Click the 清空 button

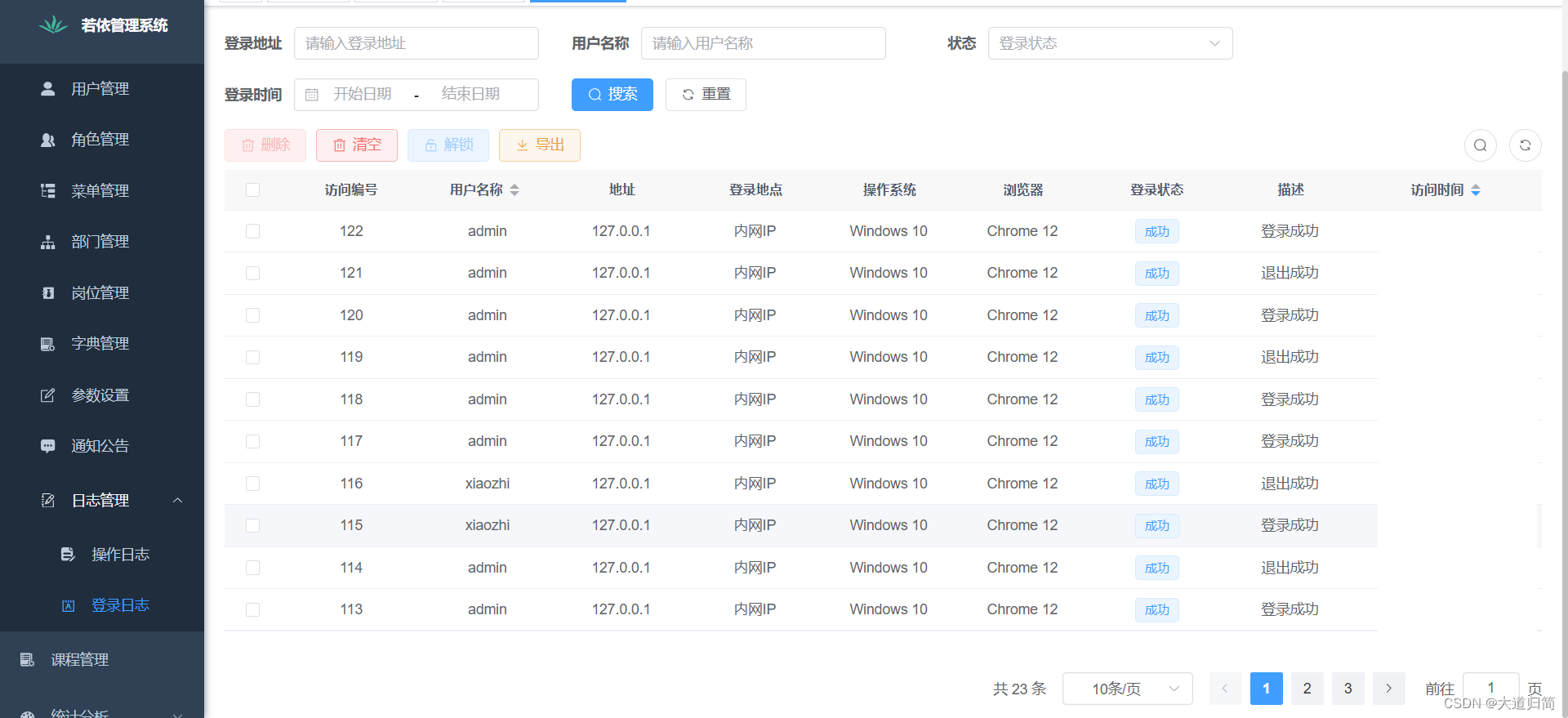point(357,145)
